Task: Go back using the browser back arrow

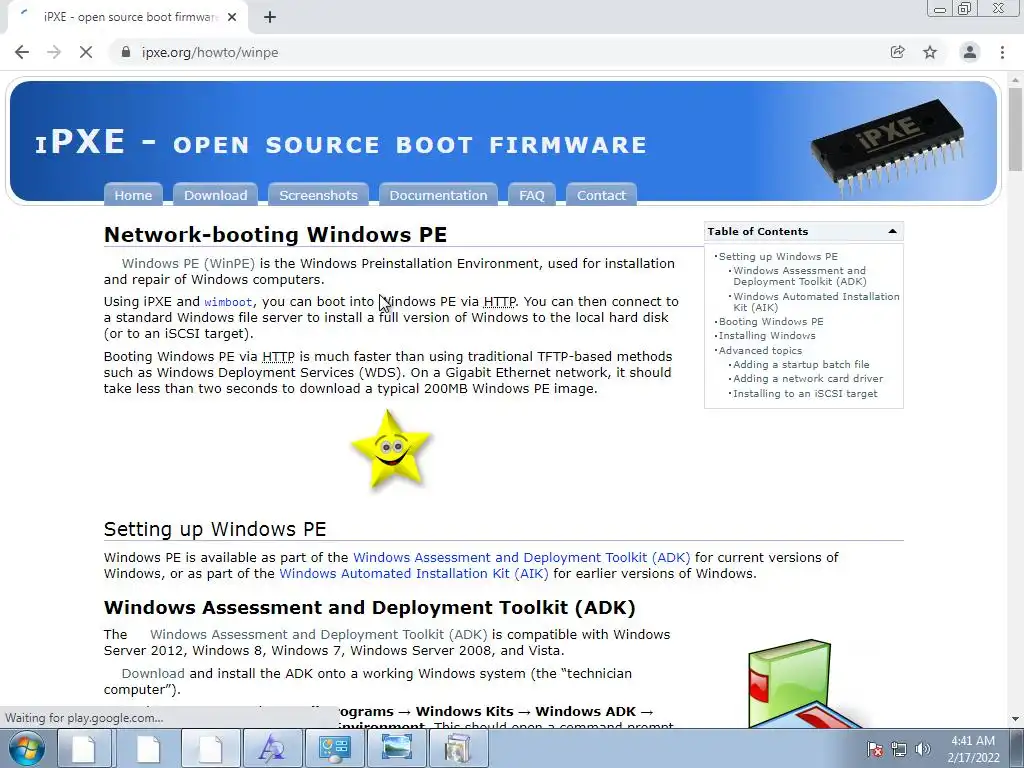Action: (x=22, y=52)
